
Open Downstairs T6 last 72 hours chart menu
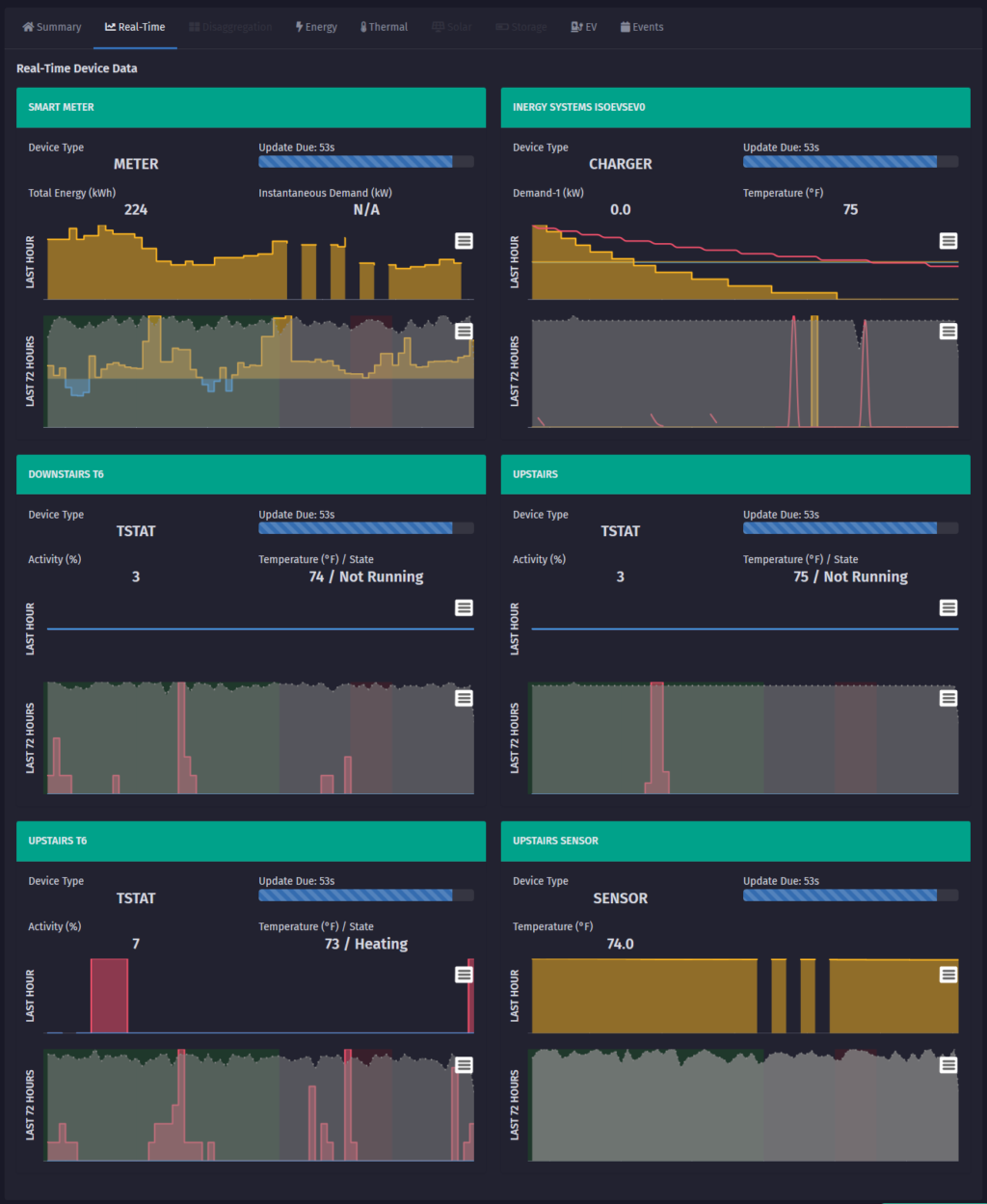[x=464, y=698]
